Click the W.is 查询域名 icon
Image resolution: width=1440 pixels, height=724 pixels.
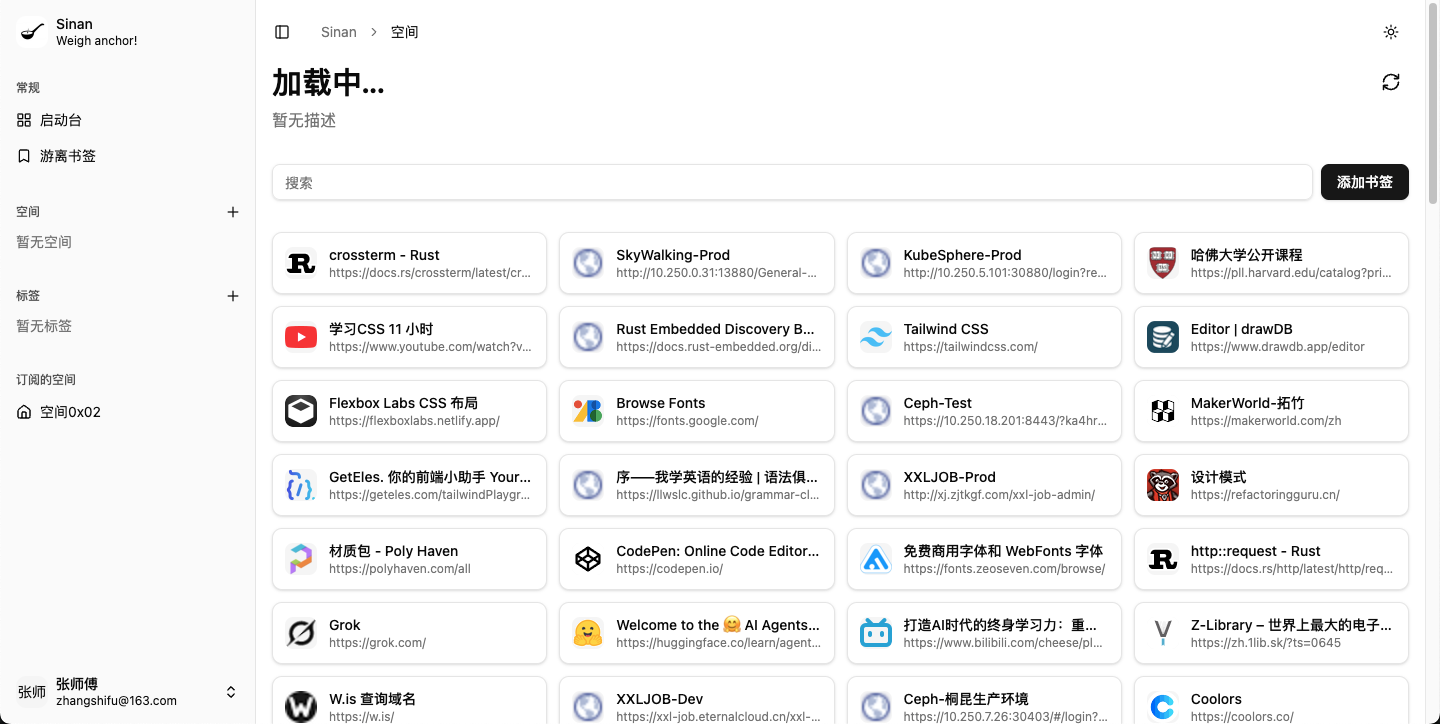301,707
